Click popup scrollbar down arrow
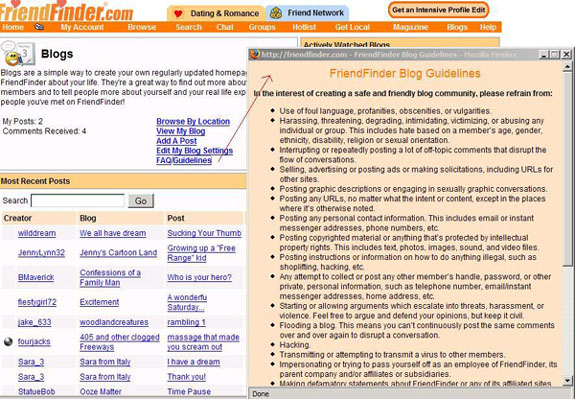 coord(568,380)
